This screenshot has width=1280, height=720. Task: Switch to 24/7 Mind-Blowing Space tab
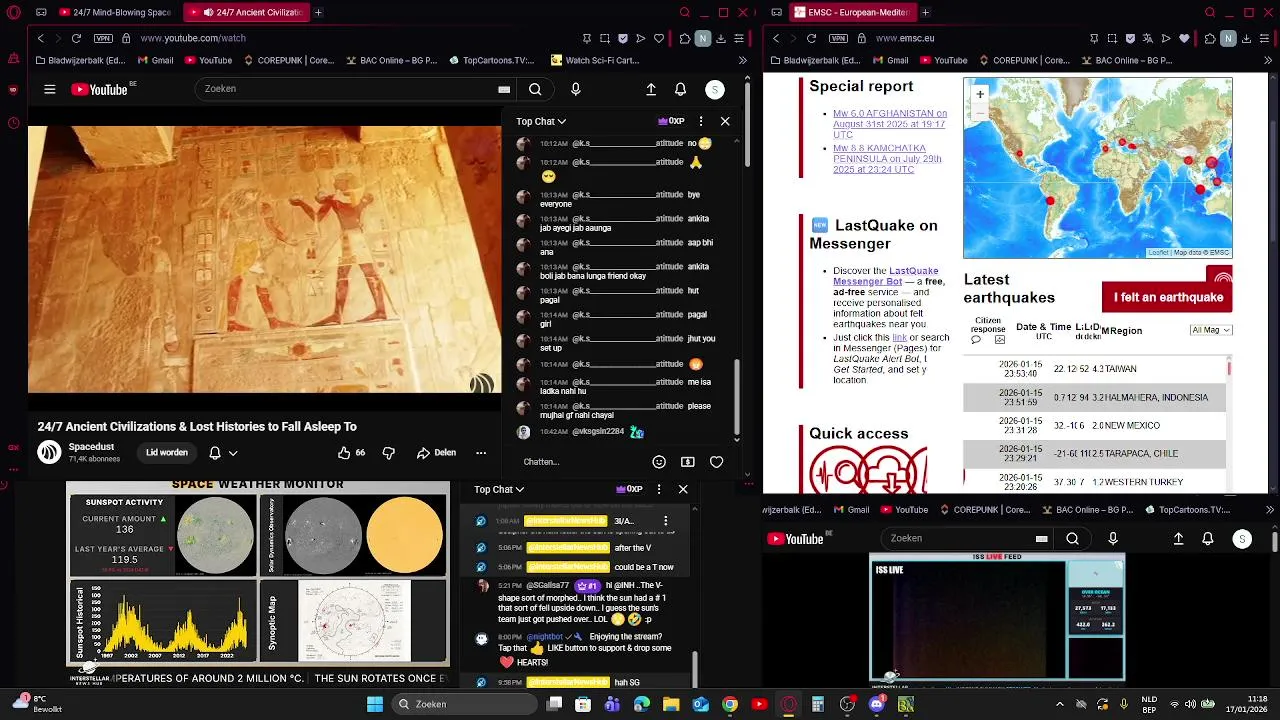115,12
